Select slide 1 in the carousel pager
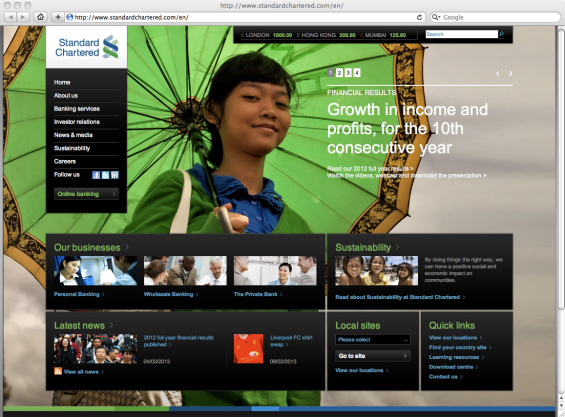Image resolution: width=565 pixels, height=417 pixels. 330,73
